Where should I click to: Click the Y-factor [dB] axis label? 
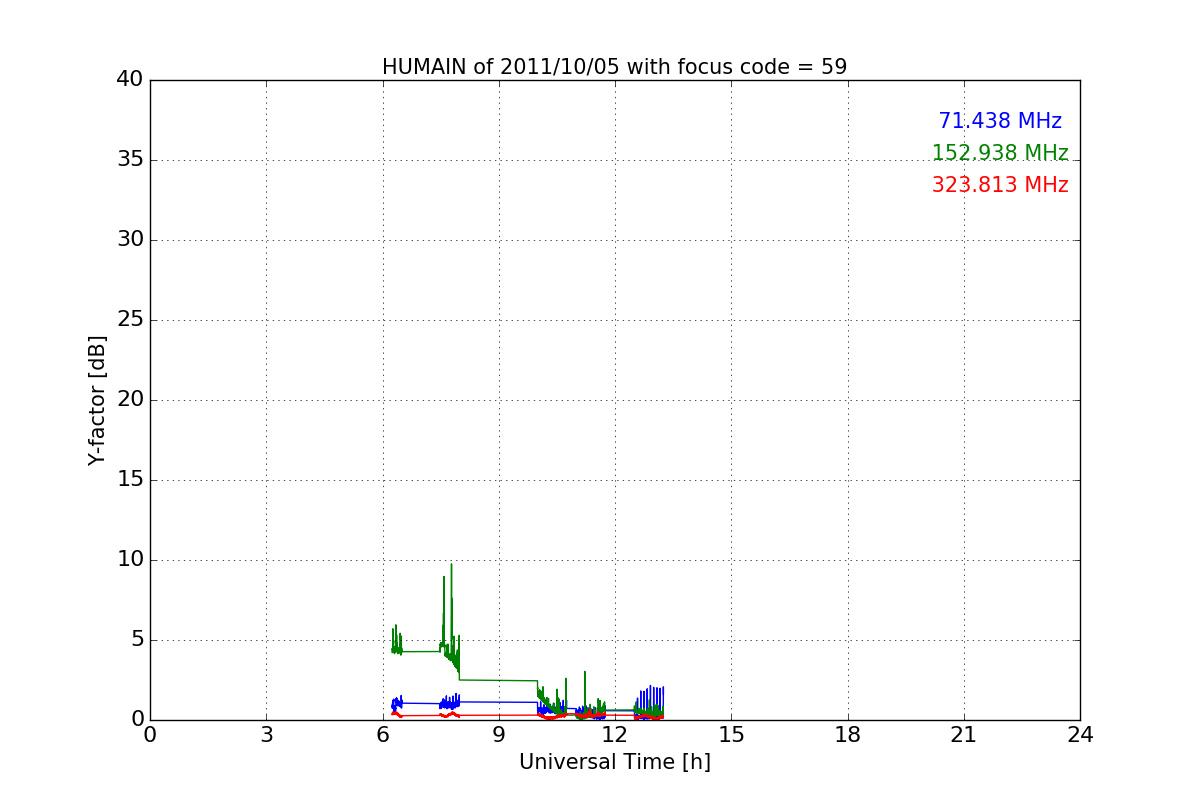pos(97,400)
